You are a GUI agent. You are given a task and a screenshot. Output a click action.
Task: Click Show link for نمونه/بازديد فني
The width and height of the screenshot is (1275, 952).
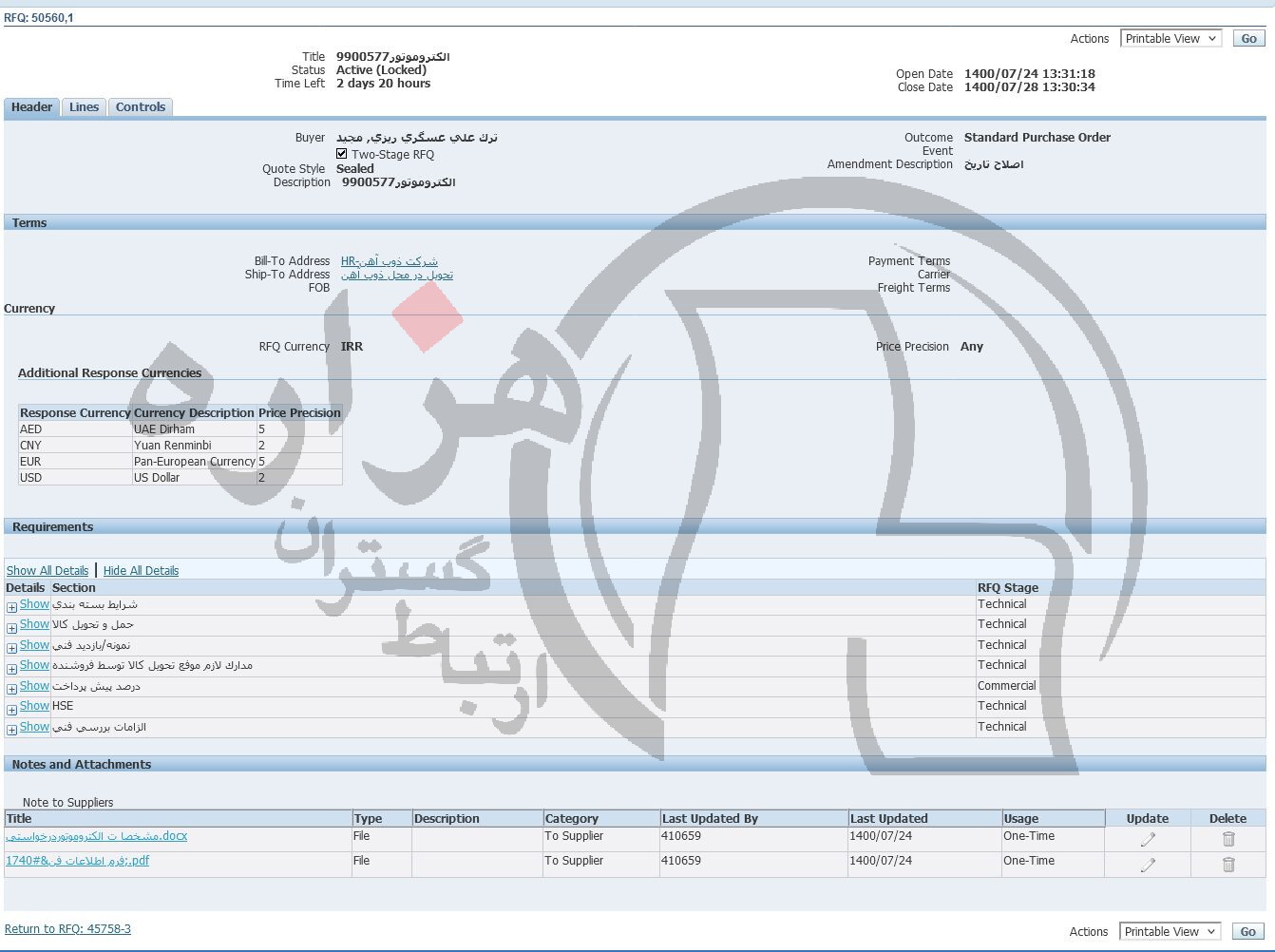click(34, 645)
